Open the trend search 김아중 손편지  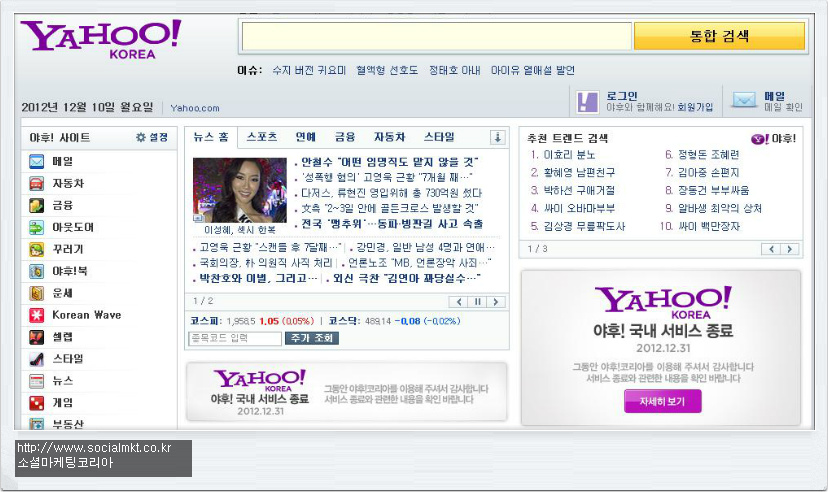pos(709,173)
